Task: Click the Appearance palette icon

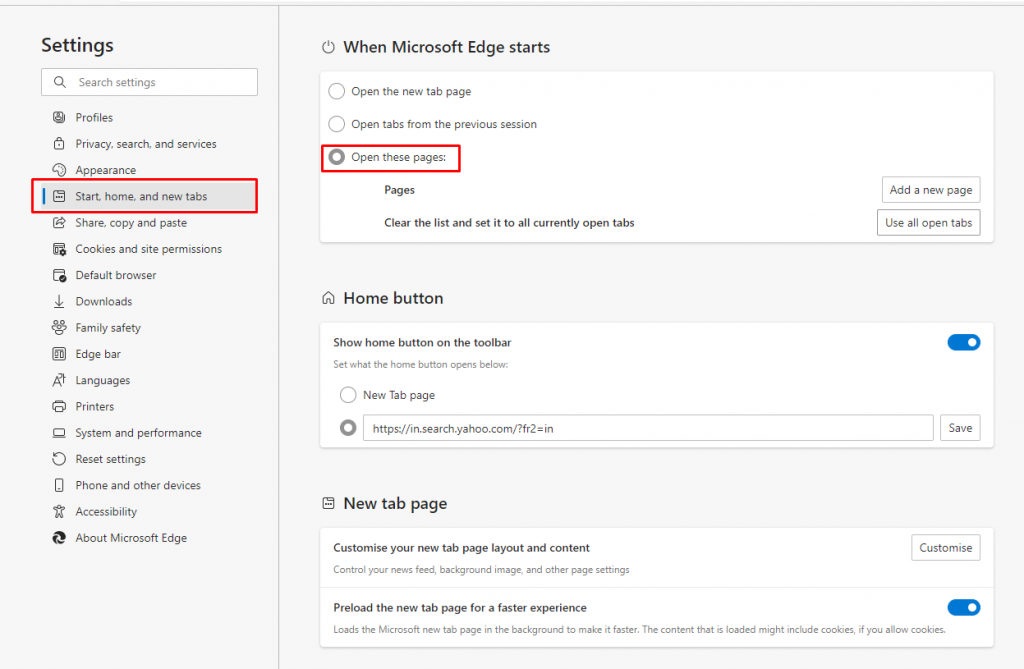Action: point(59,170)
